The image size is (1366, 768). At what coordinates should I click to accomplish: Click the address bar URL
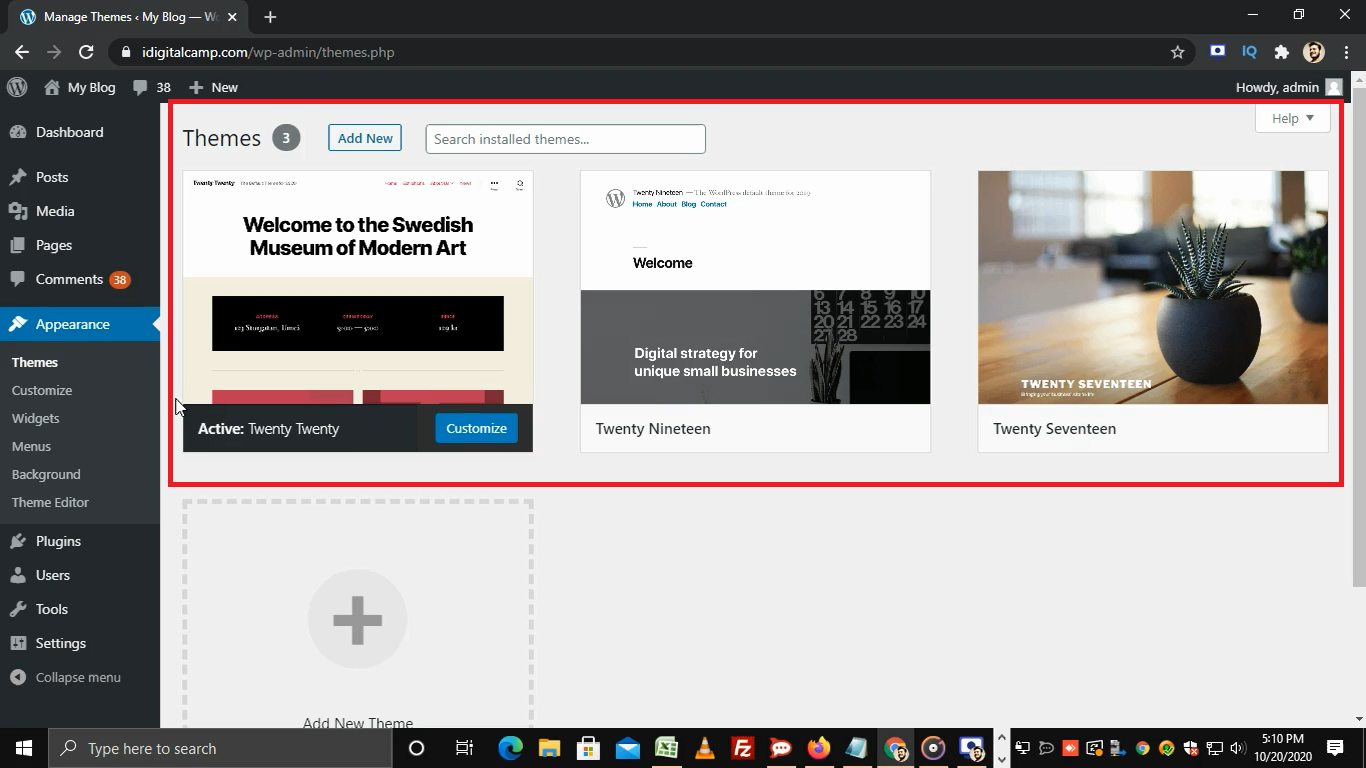268,52
